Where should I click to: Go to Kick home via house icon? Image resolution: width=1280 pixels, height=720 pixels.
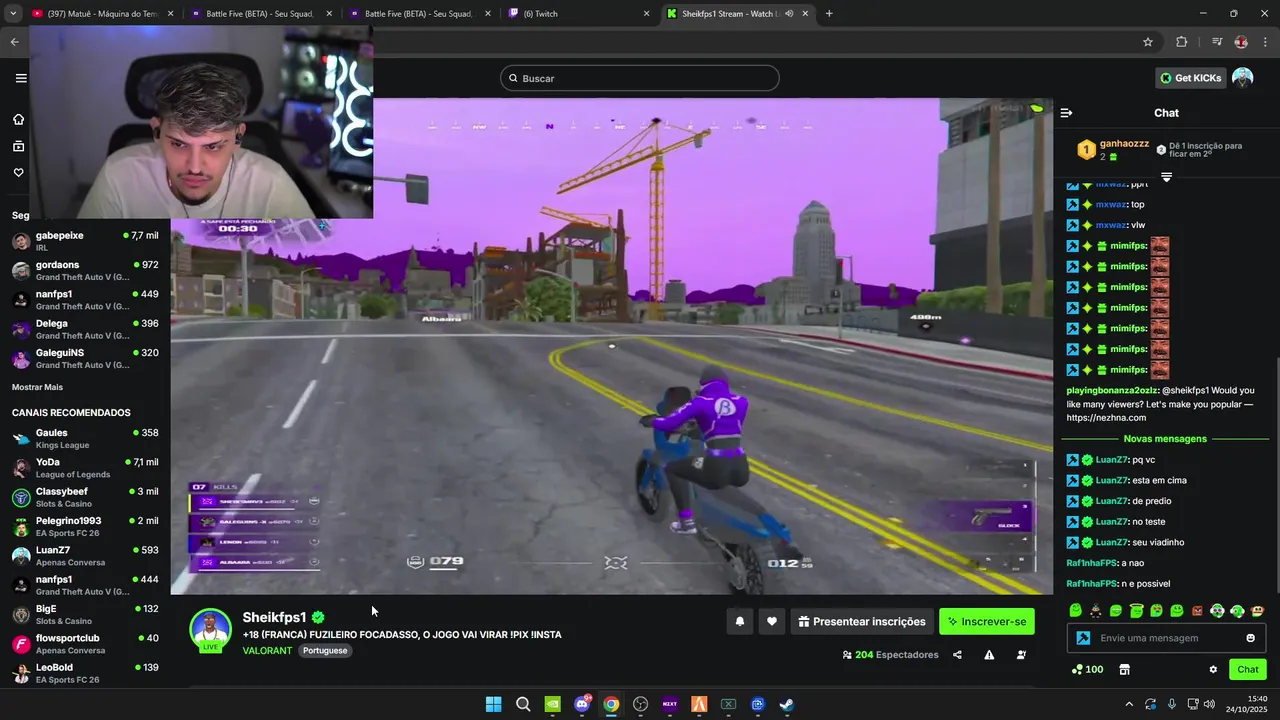click(18, 119)
